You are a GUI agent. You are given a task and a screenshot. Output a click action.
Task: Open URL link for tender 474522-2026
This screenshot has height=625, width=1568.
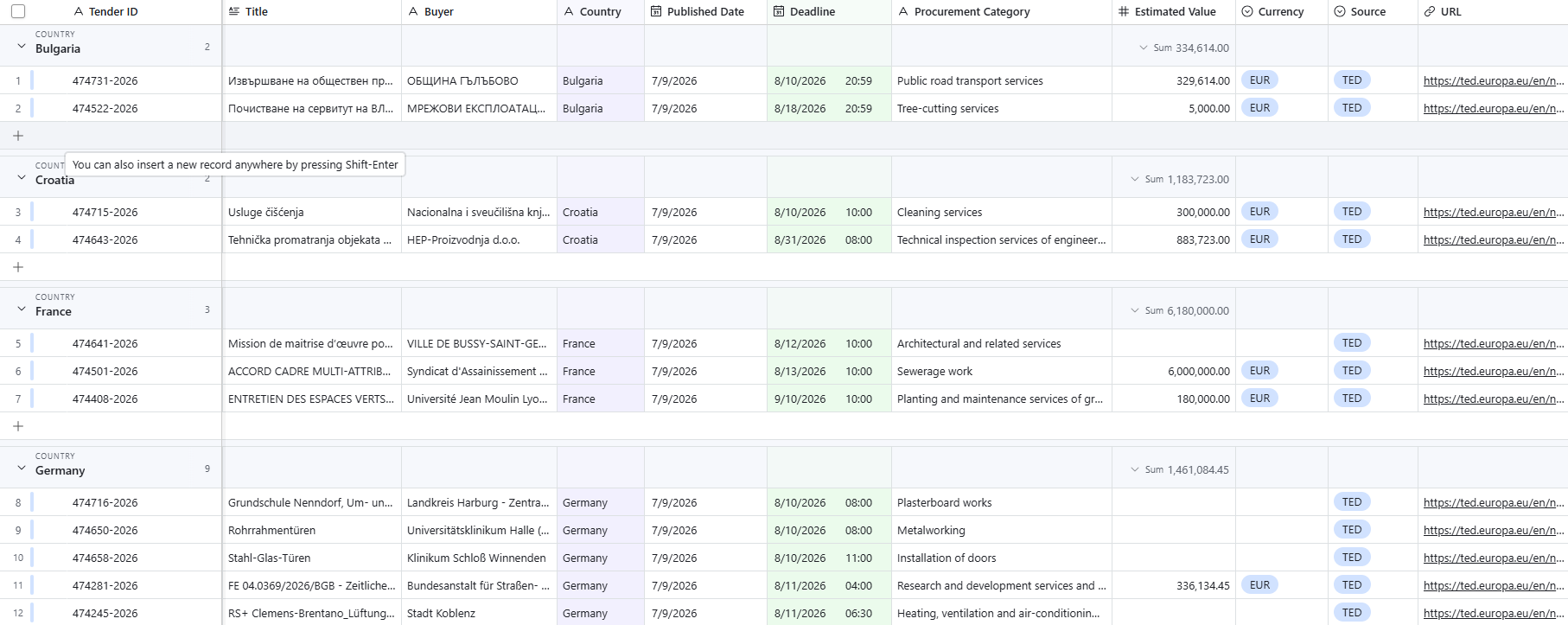1494,108
